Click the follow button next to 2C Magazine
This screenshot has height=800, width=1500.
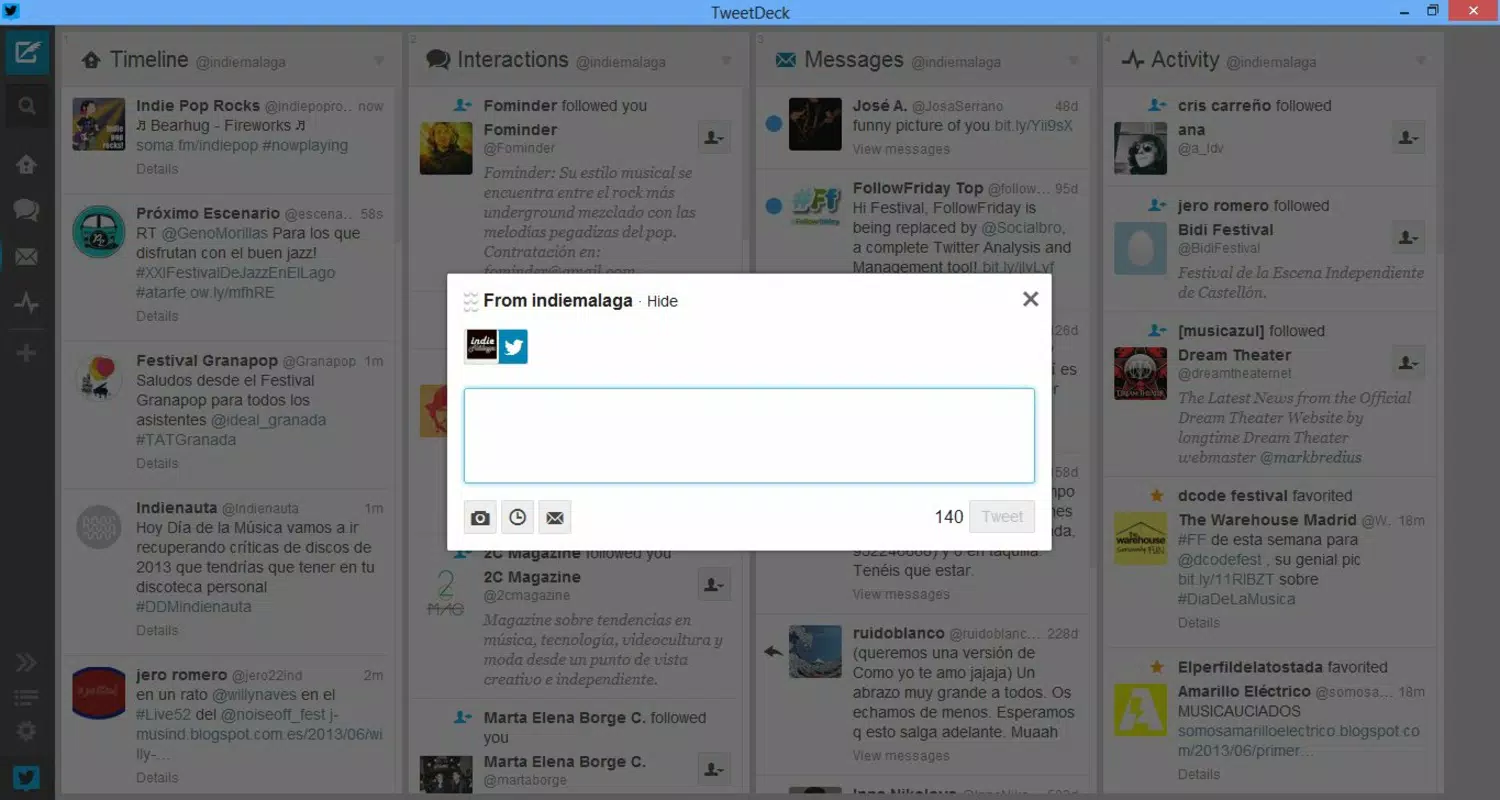[714, 585]
